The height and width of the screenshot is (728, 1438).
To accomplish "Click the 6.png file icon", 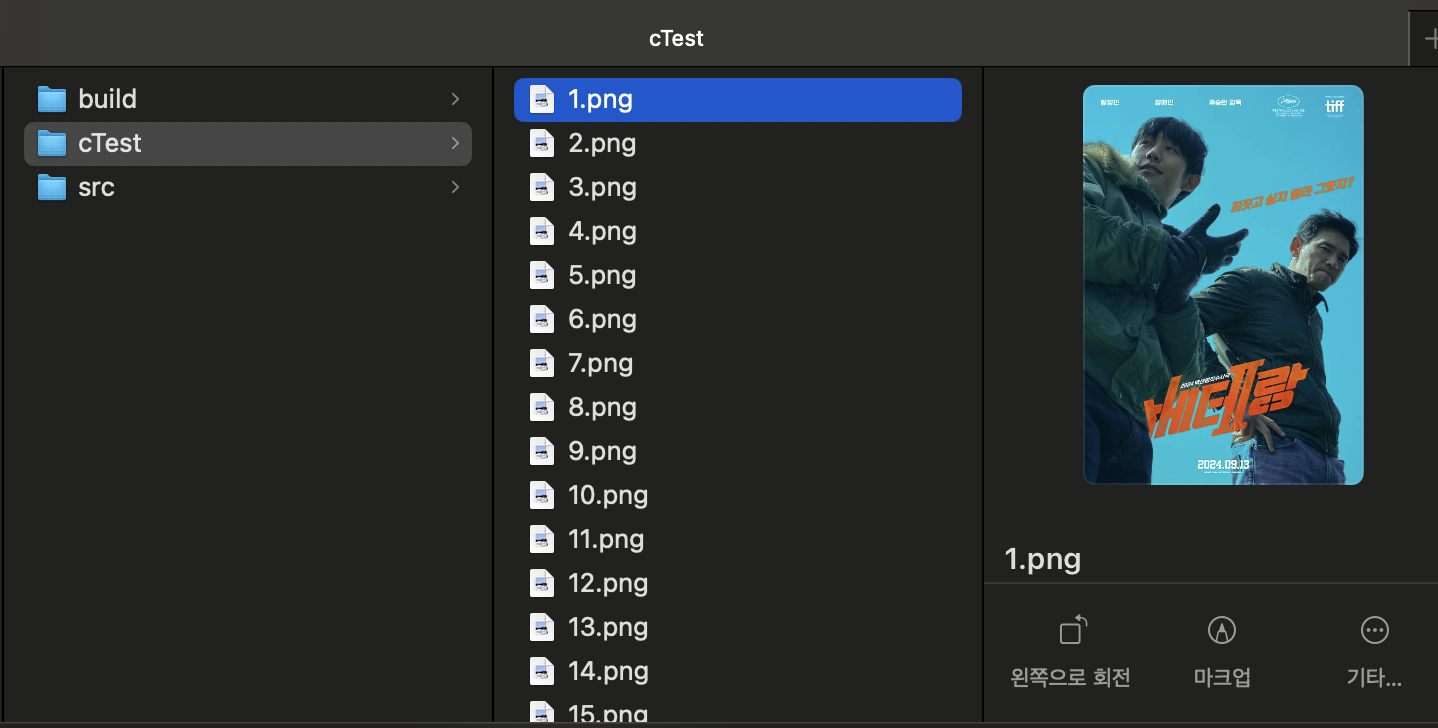I will [x=542, y=319].
